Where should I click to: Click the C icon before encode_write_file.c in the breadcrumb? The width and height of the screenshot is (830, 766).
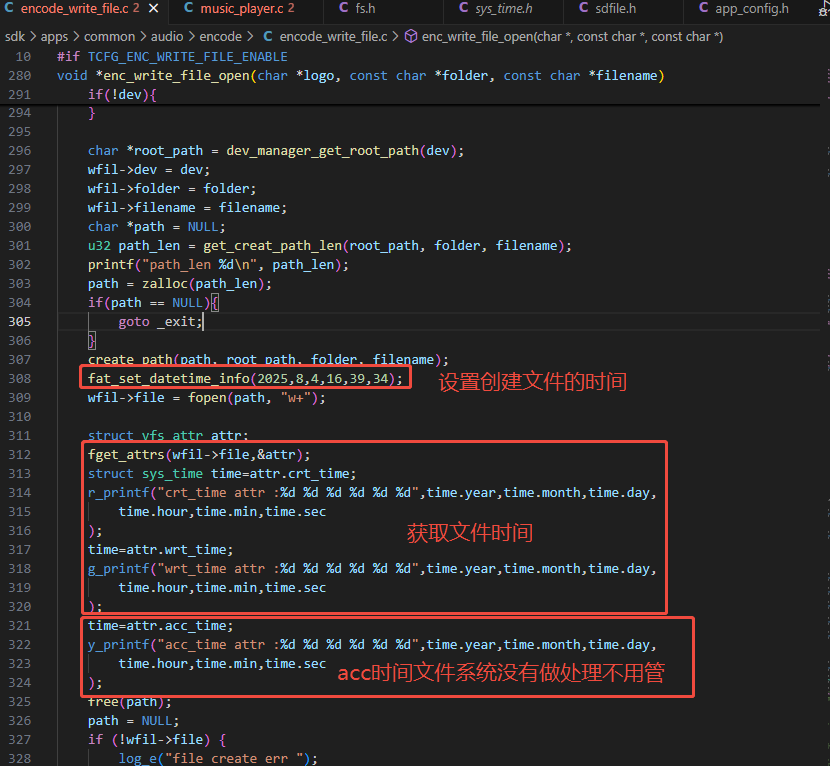pyautogui.click(x=268, y=37)
